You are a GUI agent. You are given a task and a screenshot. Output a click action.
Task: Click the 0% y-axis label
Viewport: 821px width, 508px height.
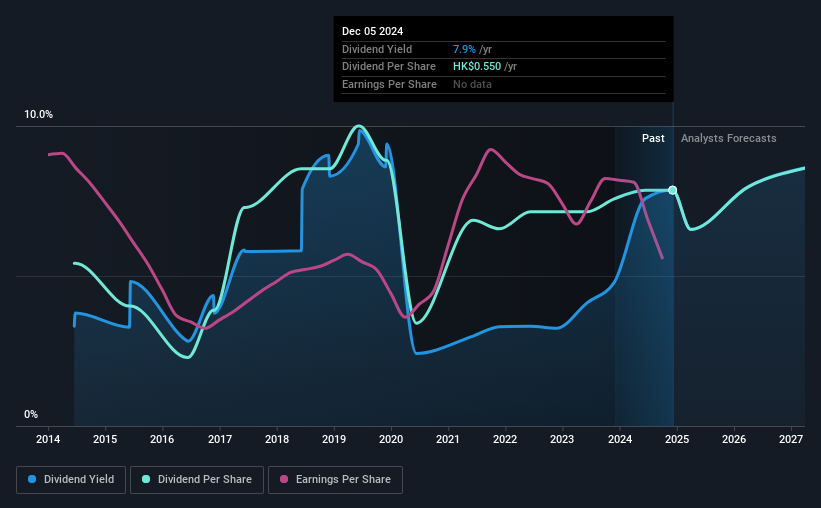(x=31, y=414)
